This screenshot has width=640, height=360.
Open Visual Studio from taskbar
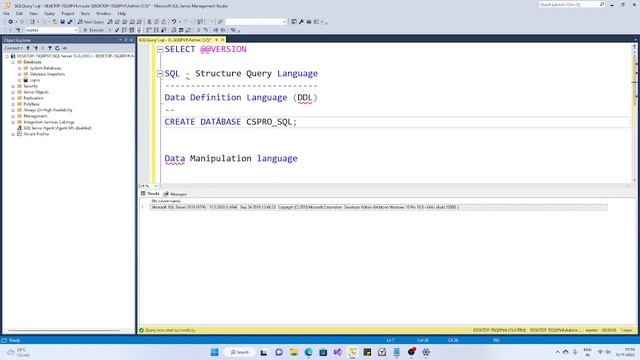(x=338, y=352)
